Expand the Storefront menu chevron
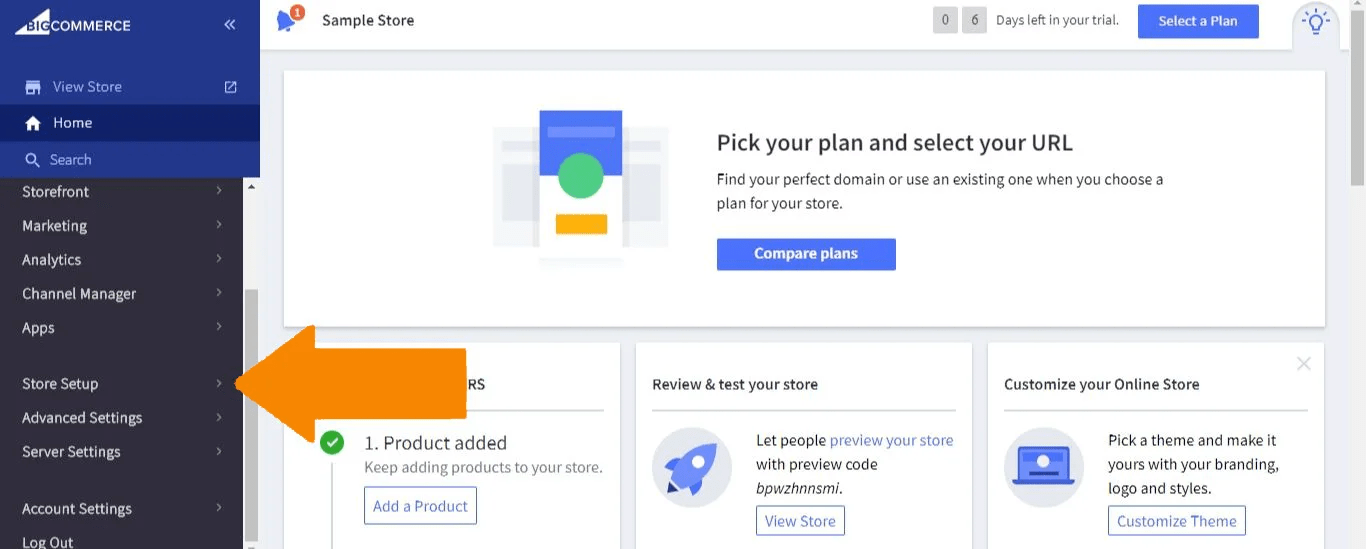The image size is (1366, 549). pos(219,191)
